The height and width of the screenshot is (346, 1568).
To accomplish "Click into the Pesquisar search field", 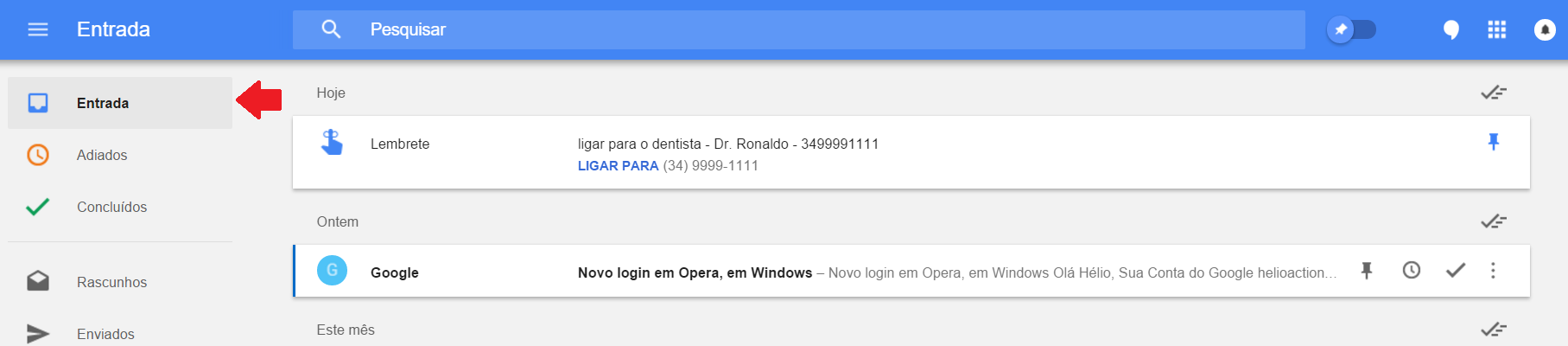I will pos(799,29).
